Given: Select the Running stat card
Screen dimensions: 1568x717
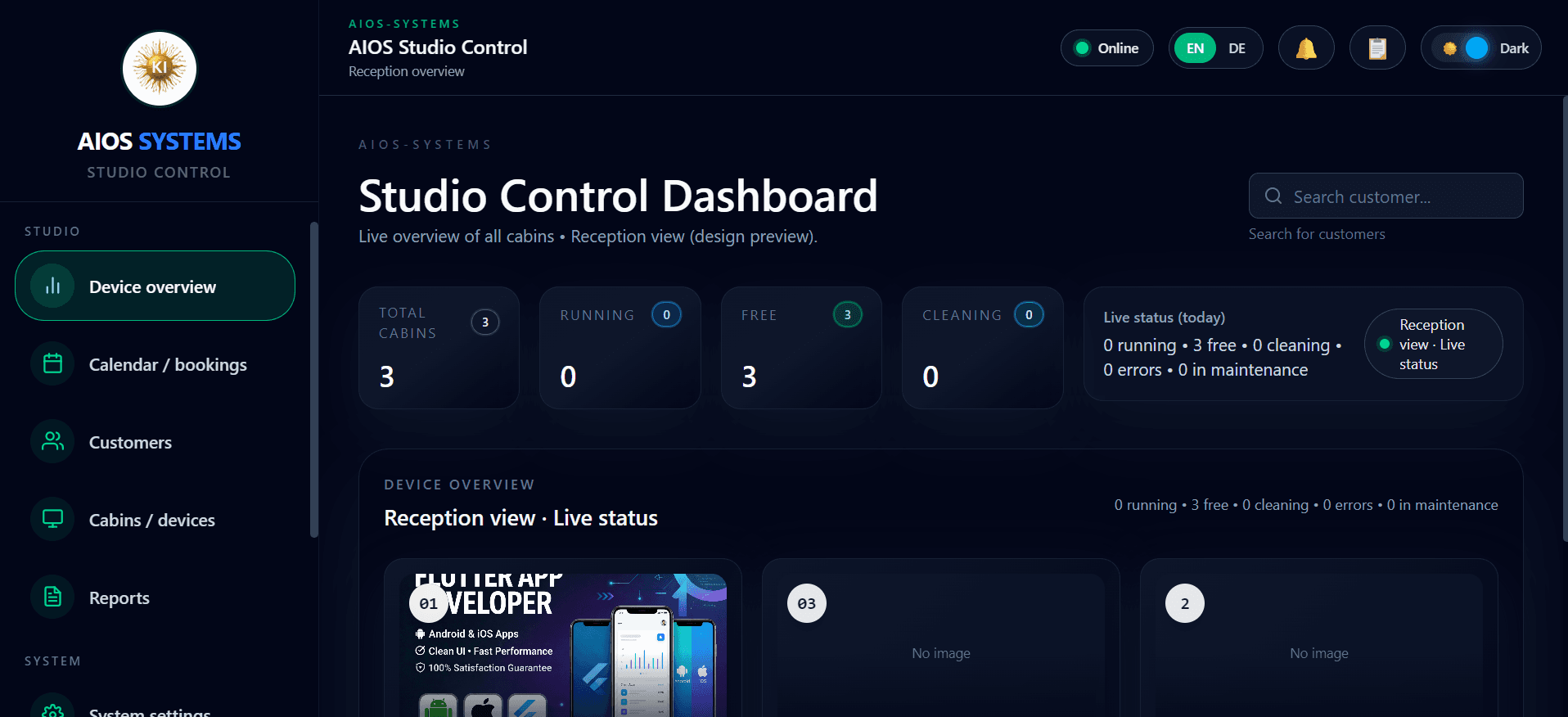Looking at the screenshot, I should 620,347.
